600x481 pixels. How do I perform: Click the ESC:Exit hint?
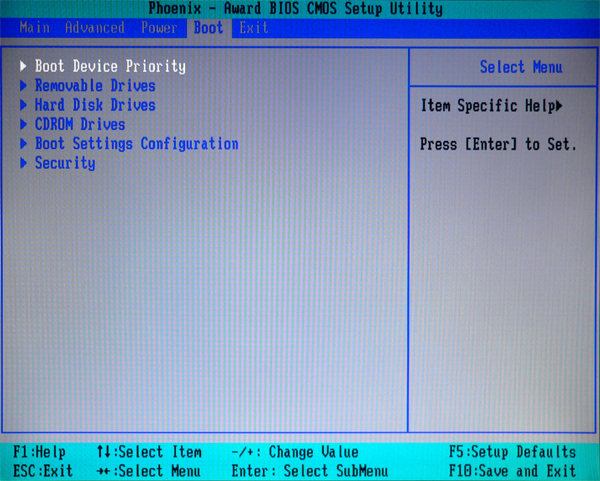tap(43, 470)
